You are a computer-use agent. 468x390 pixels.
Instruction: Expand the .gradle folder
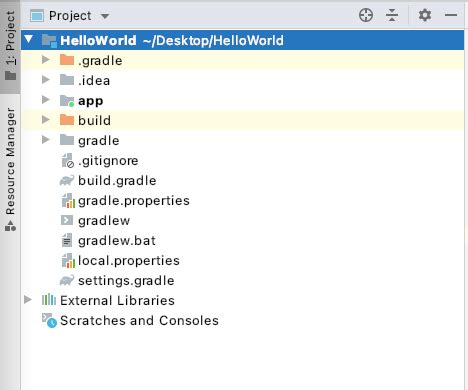point(46,60)
